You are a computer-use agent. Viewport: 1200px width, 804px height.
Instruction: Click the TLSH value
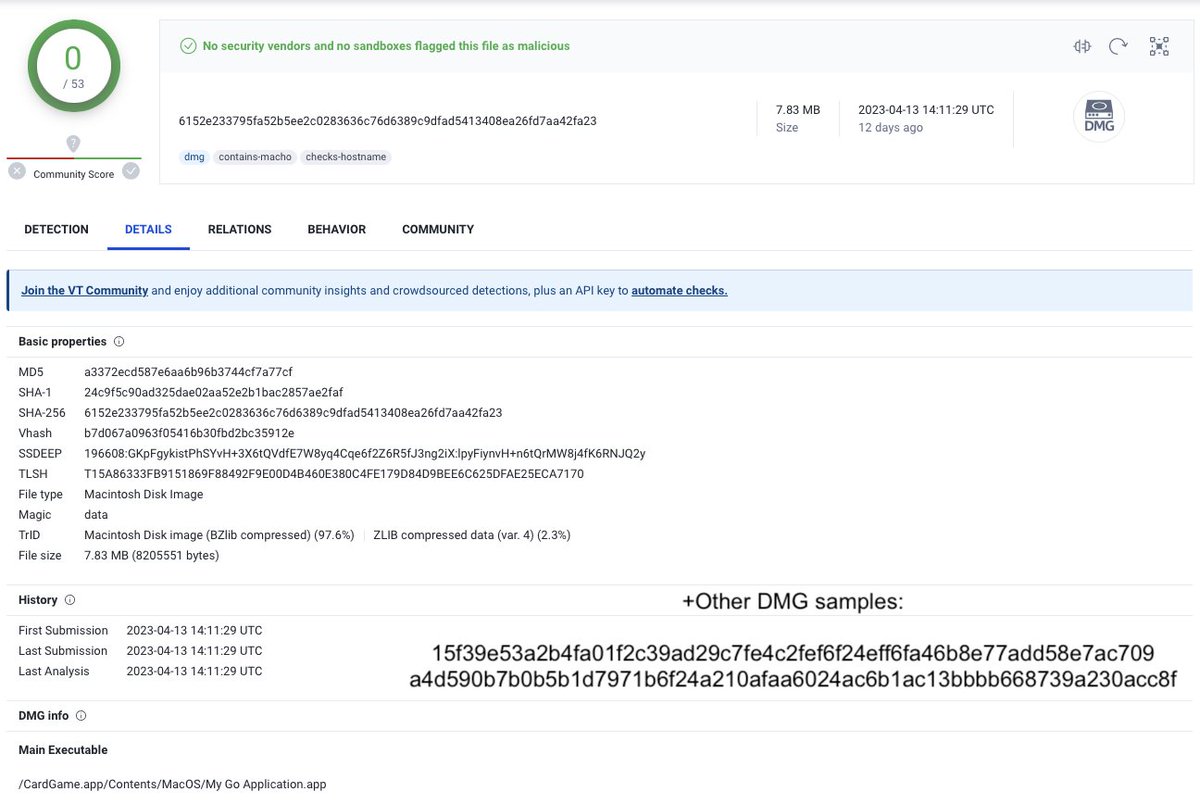[x=334, y=474]
